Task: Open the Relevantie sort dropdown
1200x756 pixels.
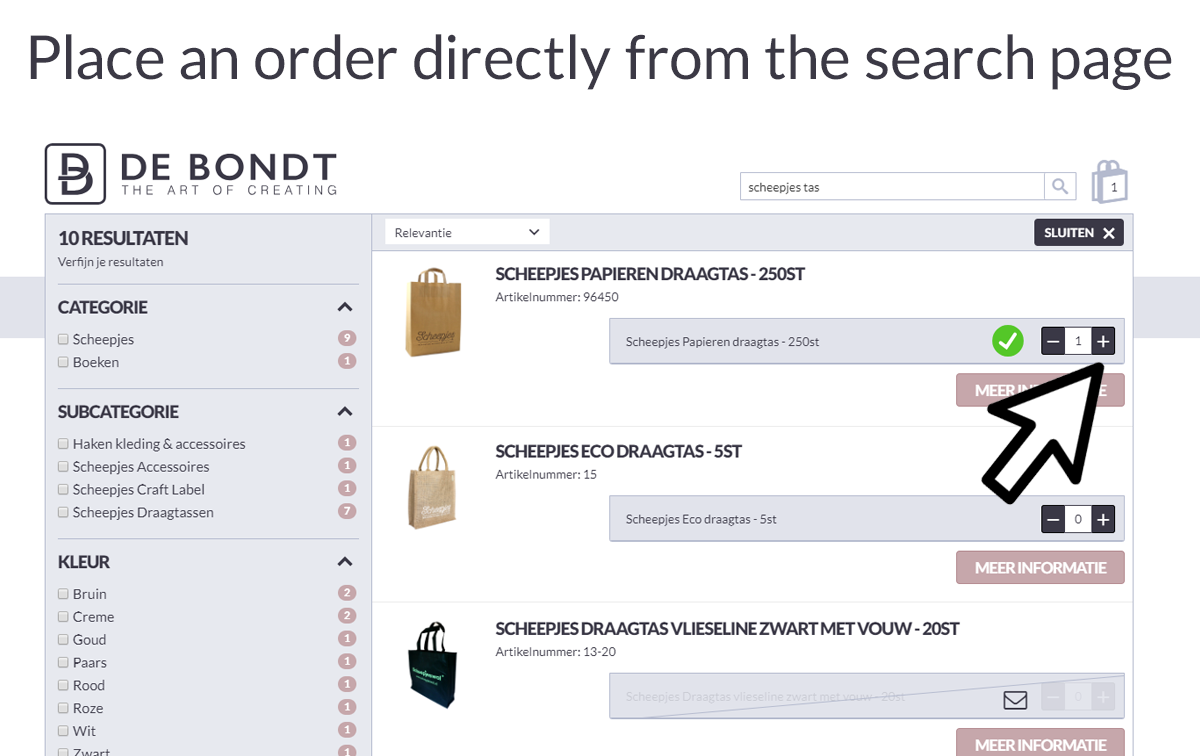Action: point(467,232)
